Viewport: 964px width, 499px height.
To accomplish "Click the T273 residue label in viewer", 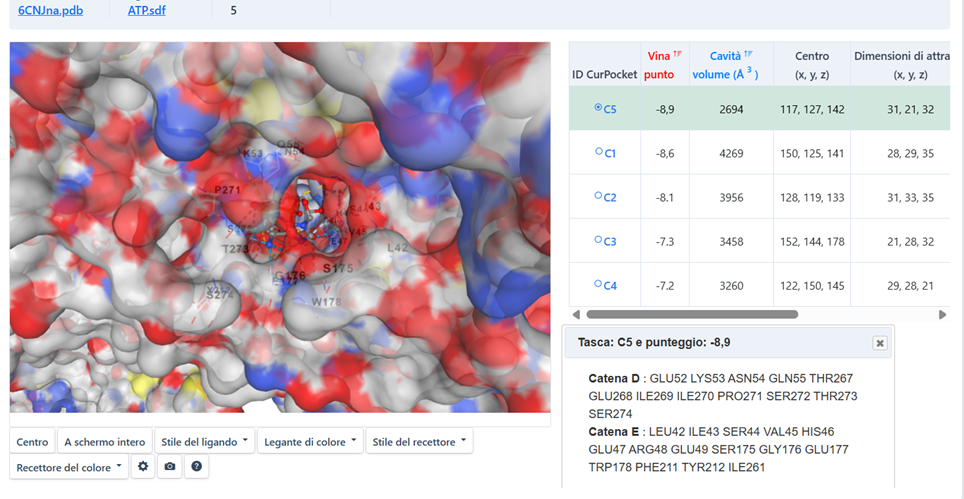I will (235, 249).
